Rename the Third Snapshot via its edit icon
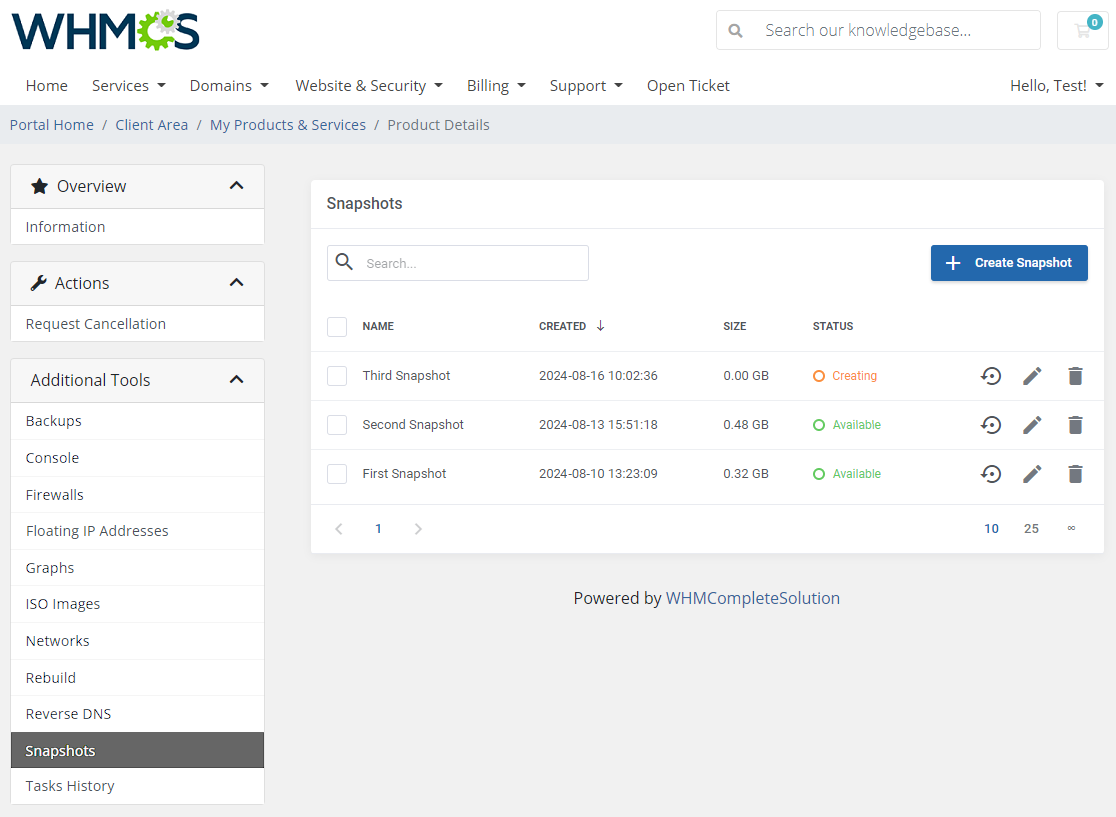 [x=1032, y=376]
